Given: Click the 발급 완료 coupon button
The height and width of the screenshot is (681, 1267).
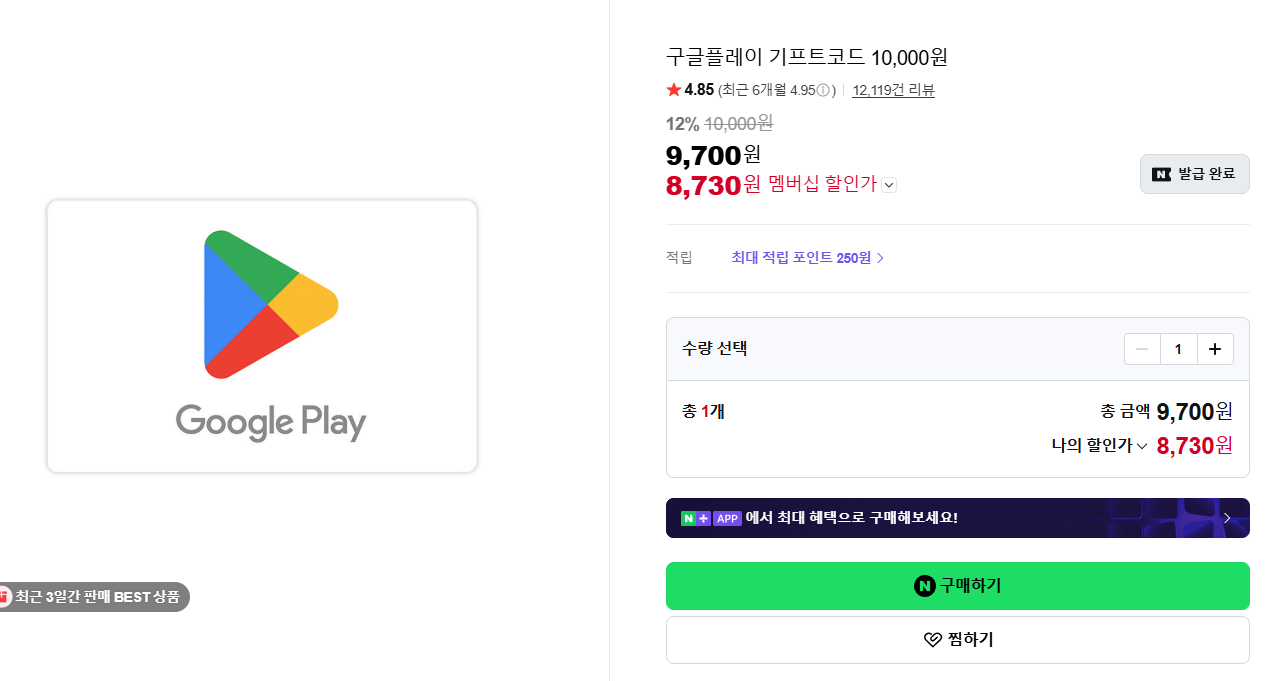Looking at the screenshot, I should pyautogui.click(x=1194, y=173).
